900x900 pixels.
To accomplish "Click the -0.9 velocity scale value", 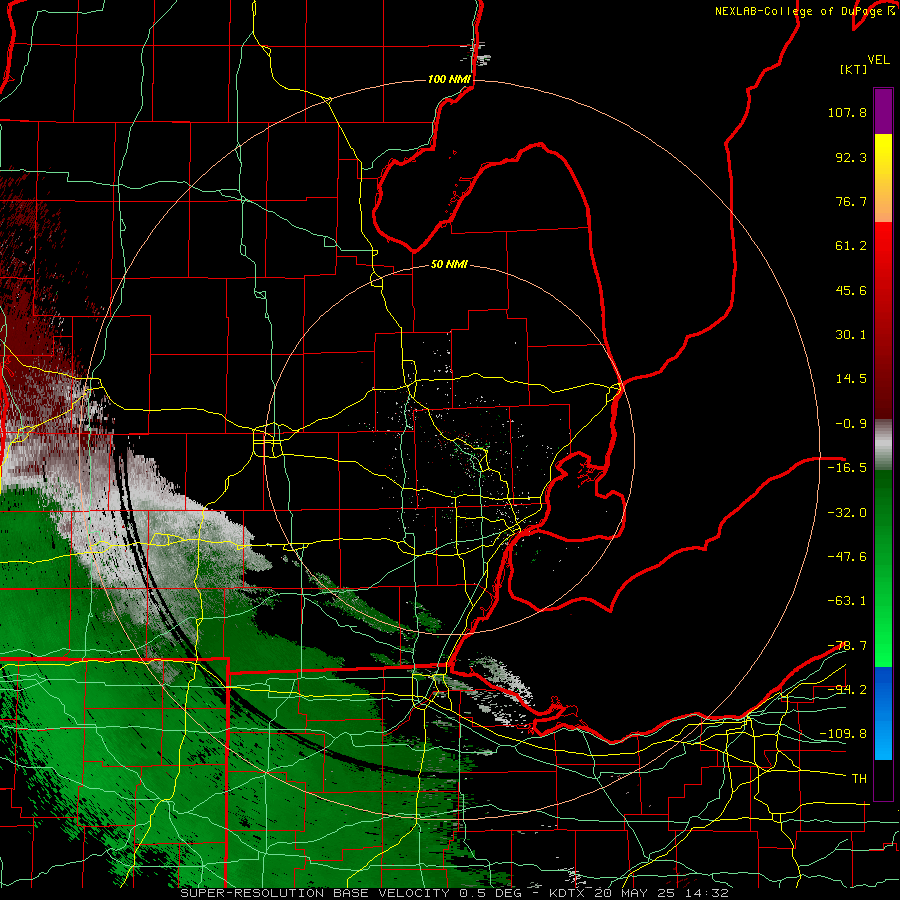I will [x=851, y=424].
